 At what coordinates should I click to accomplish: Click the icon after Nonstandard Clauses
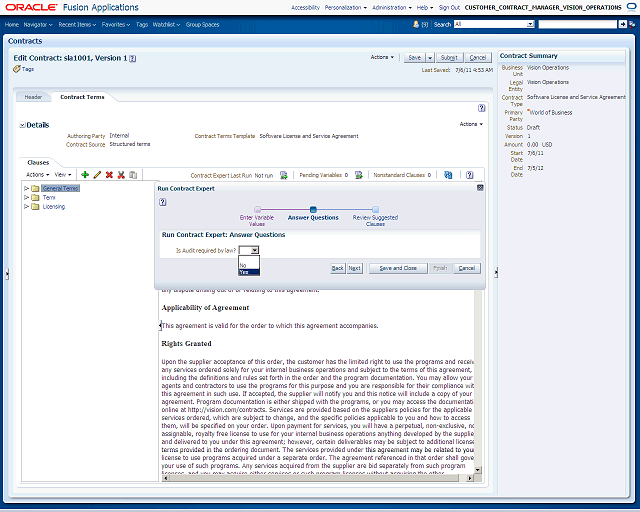point(448,175)
